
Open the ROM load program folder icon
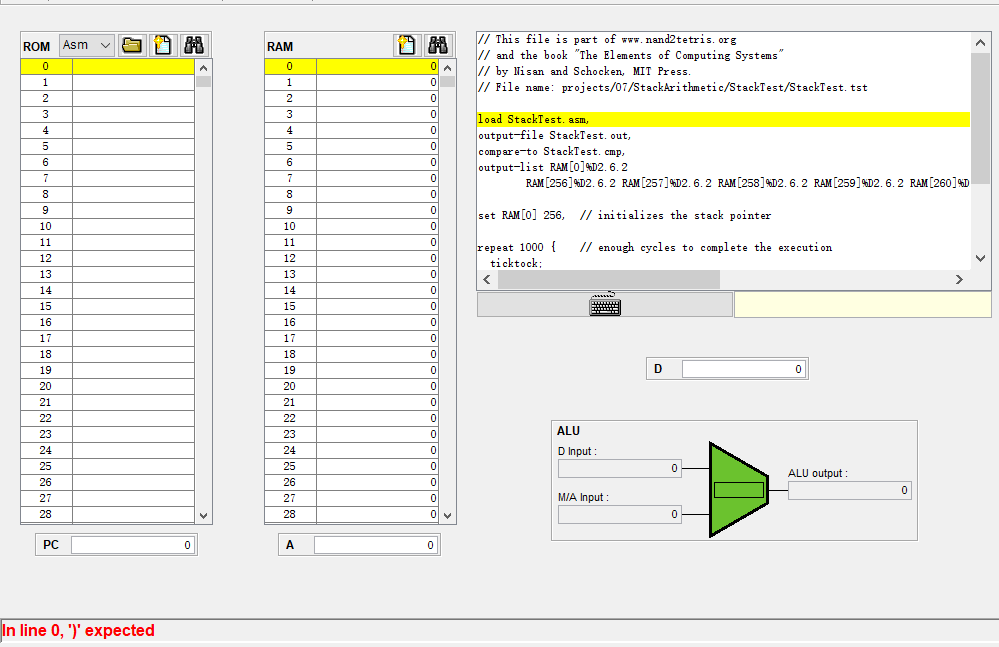[132, 45]
